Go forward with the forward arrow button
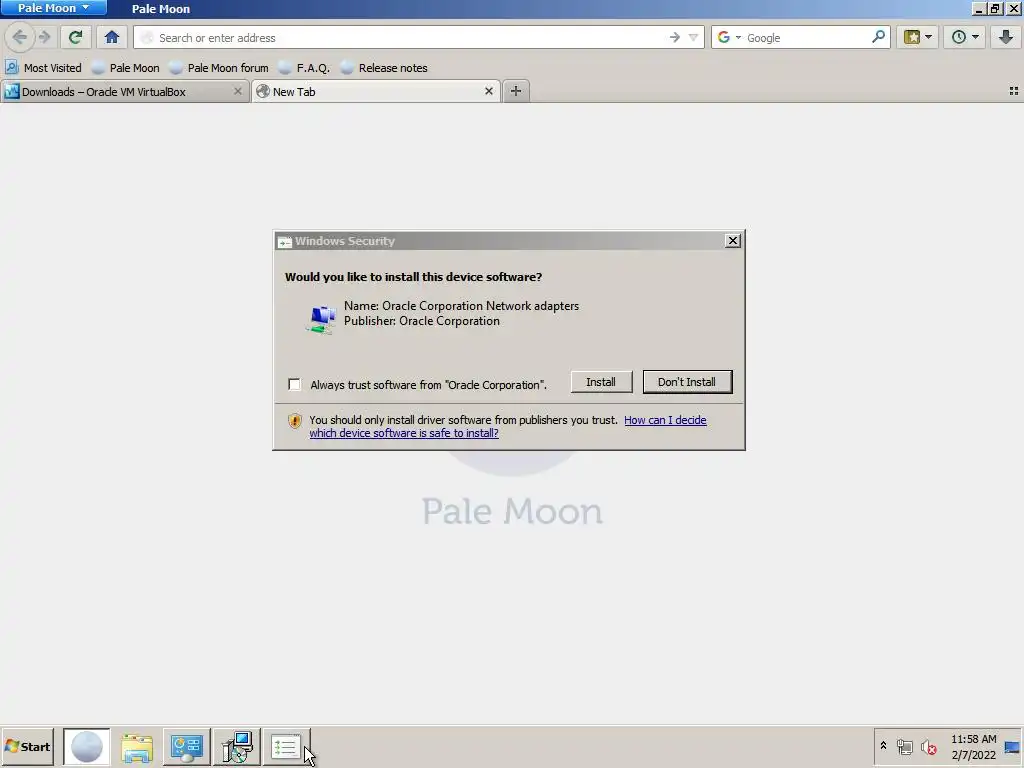The width and height of the screenshot is (1024, 768). [44, 37]
